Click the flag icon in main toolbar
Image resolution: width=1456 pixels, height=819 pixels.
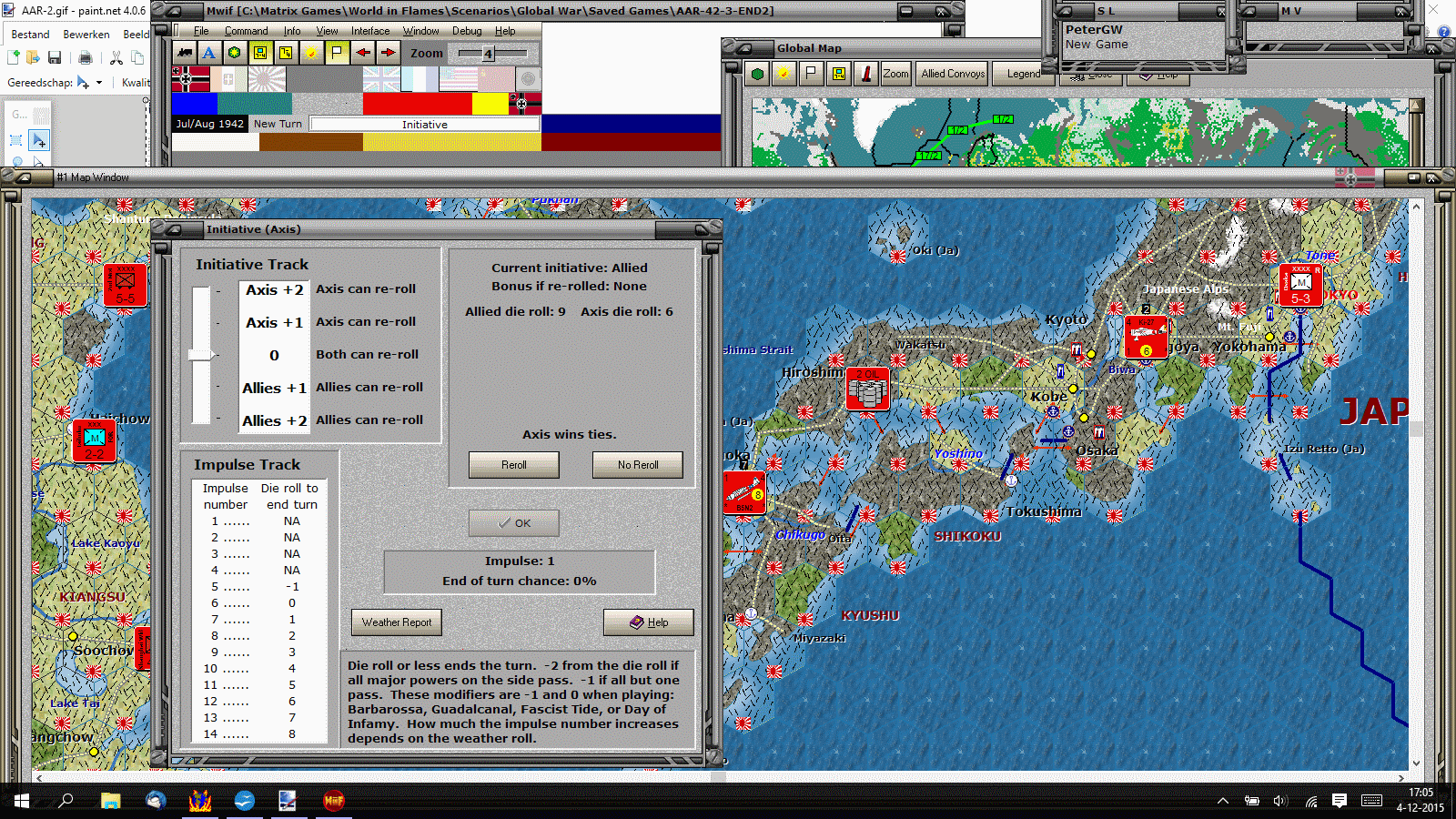(337, 53)
